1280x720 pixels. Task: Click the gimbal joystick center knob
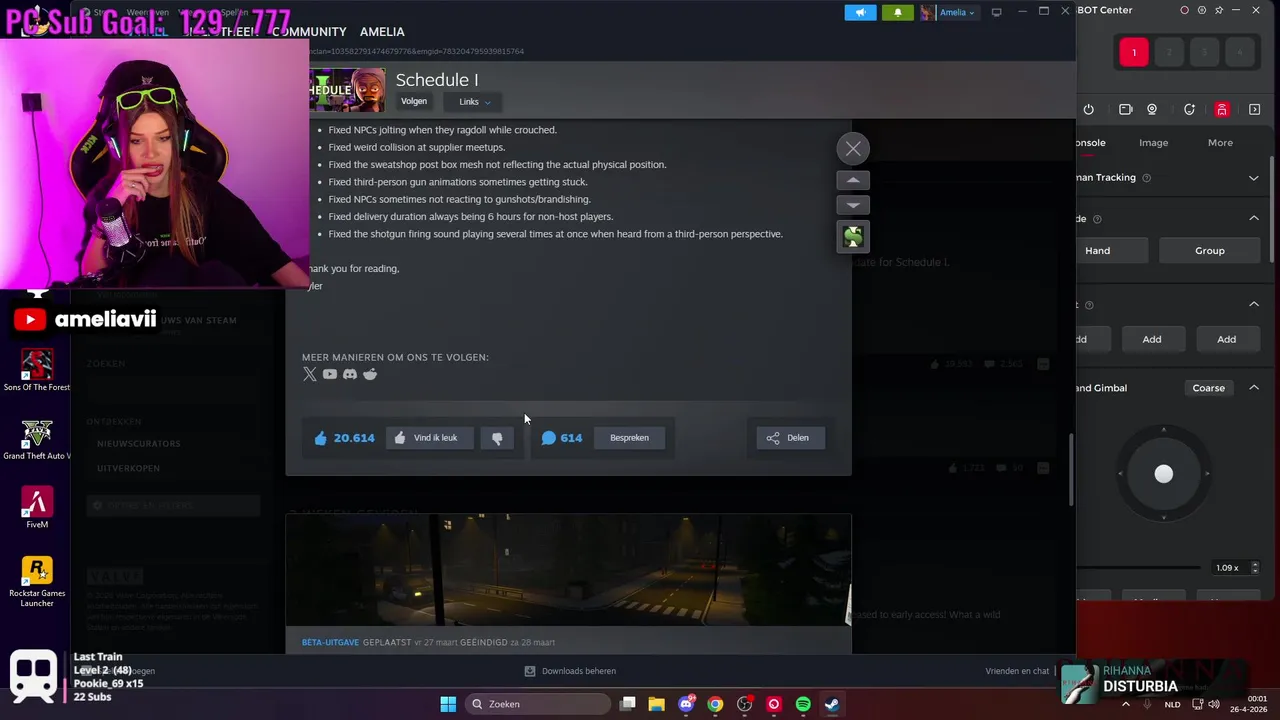(1163, 474)
